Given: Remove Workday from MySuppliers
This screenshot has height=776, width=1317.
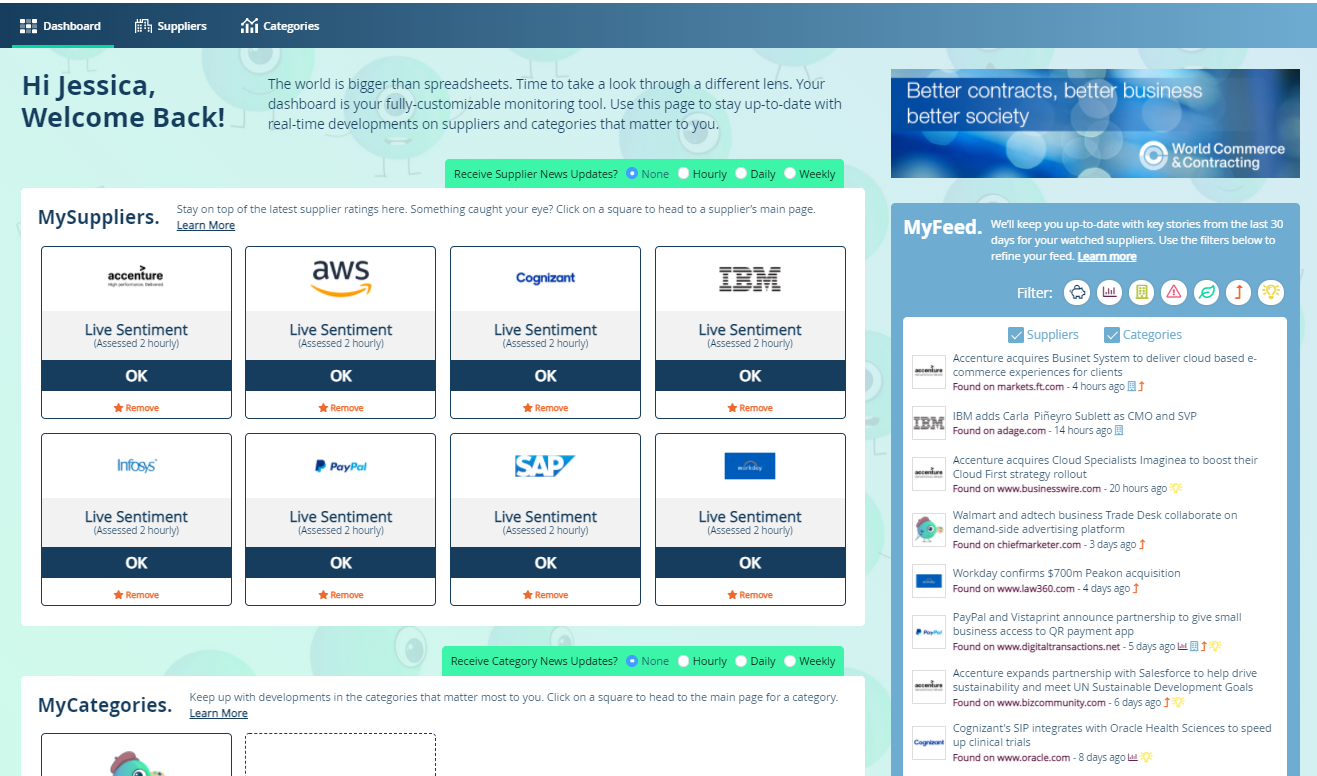Looking at the screenshot, I should pos(750,595).
